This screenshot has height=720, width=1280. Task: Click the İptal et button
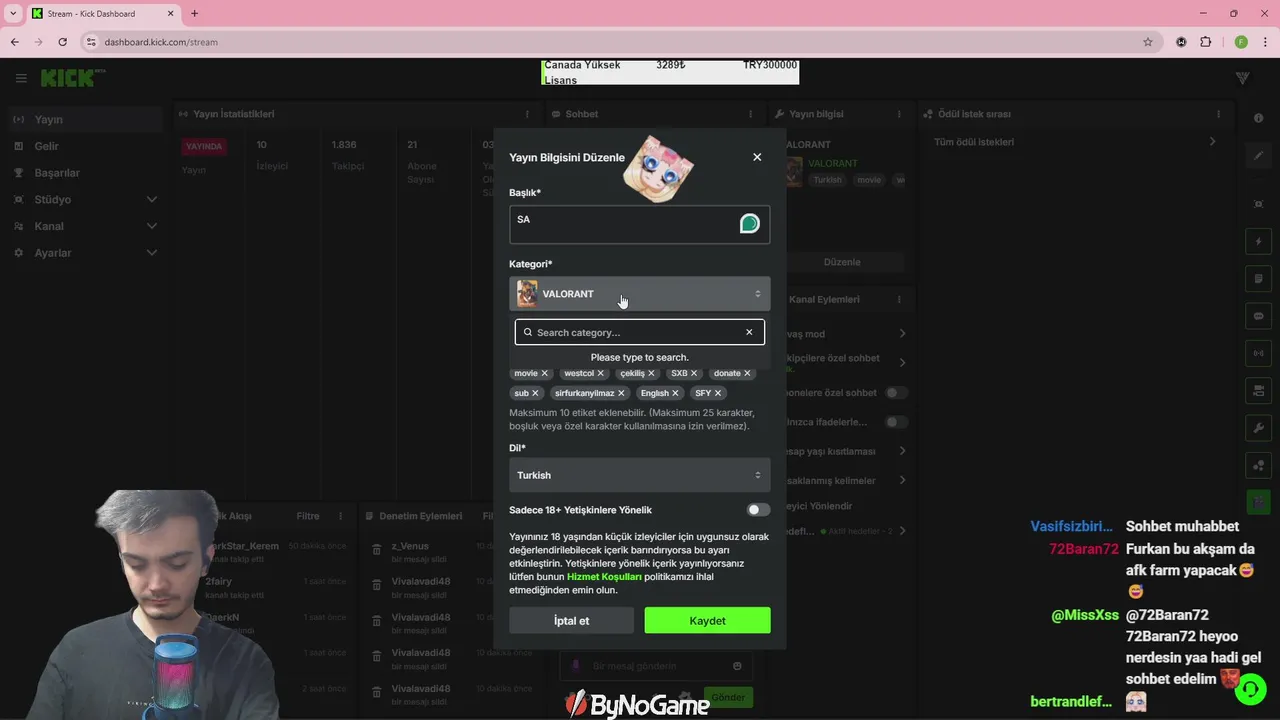(571, 621)
